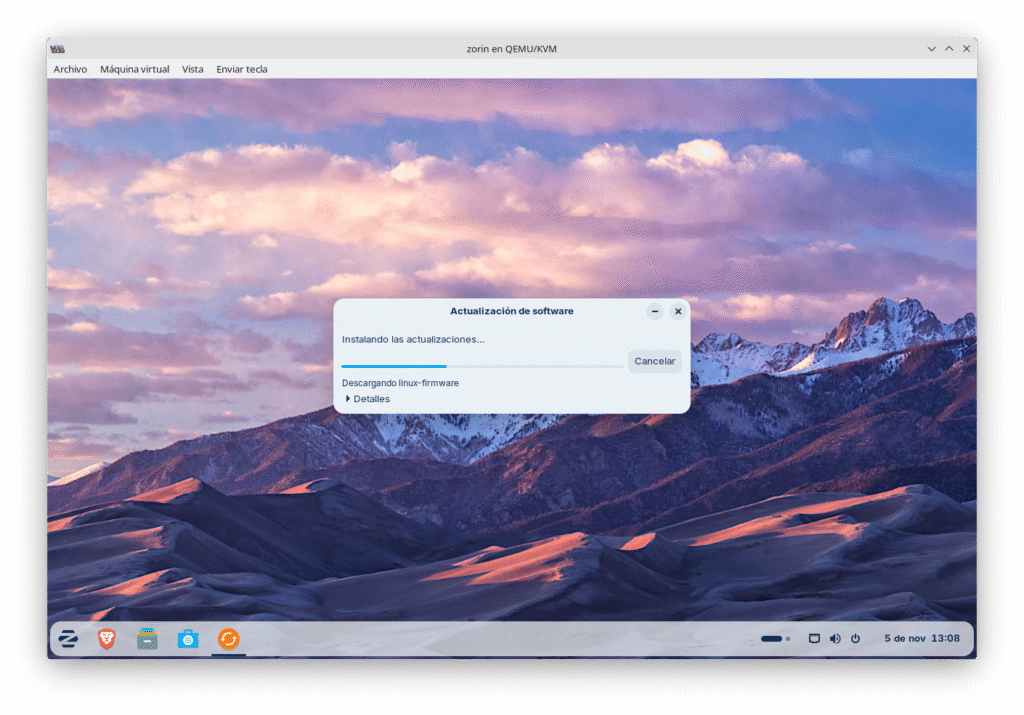Open the Software store taskbar icon
Screen dimensions: 1024x715
(x=188, y=639)
